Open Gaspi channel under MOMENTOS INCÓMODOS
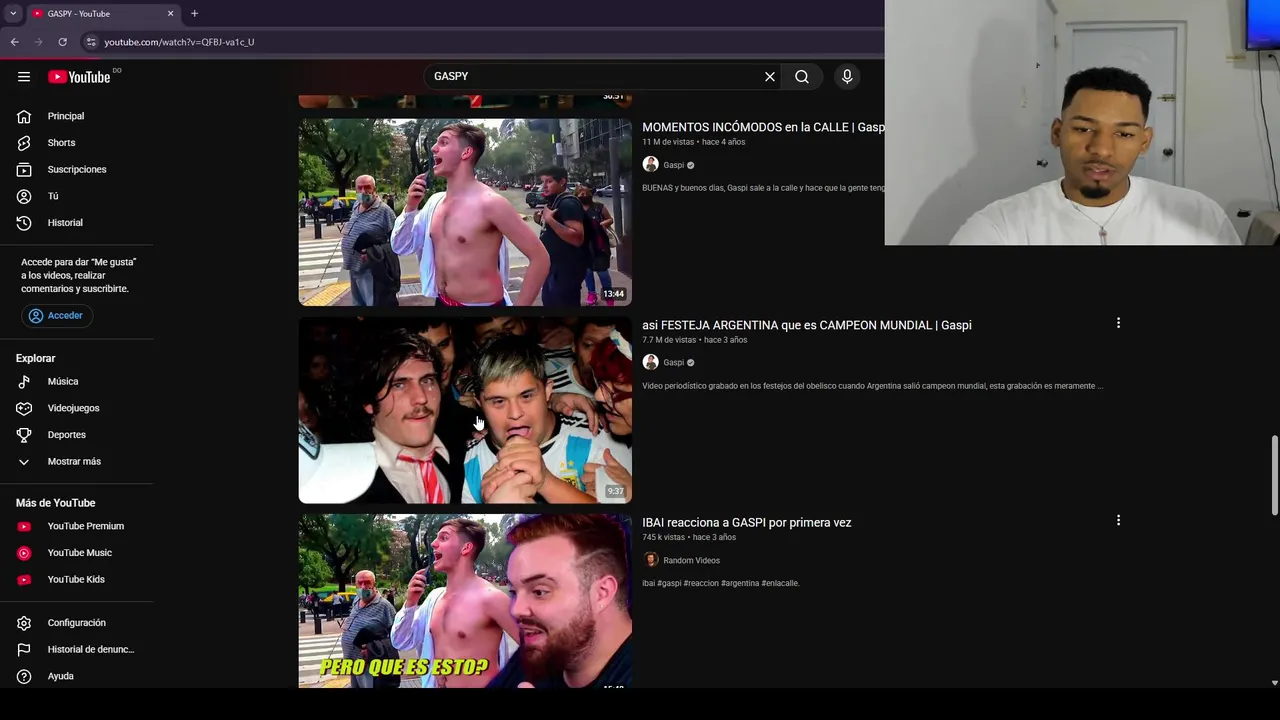 coord(673,165)
